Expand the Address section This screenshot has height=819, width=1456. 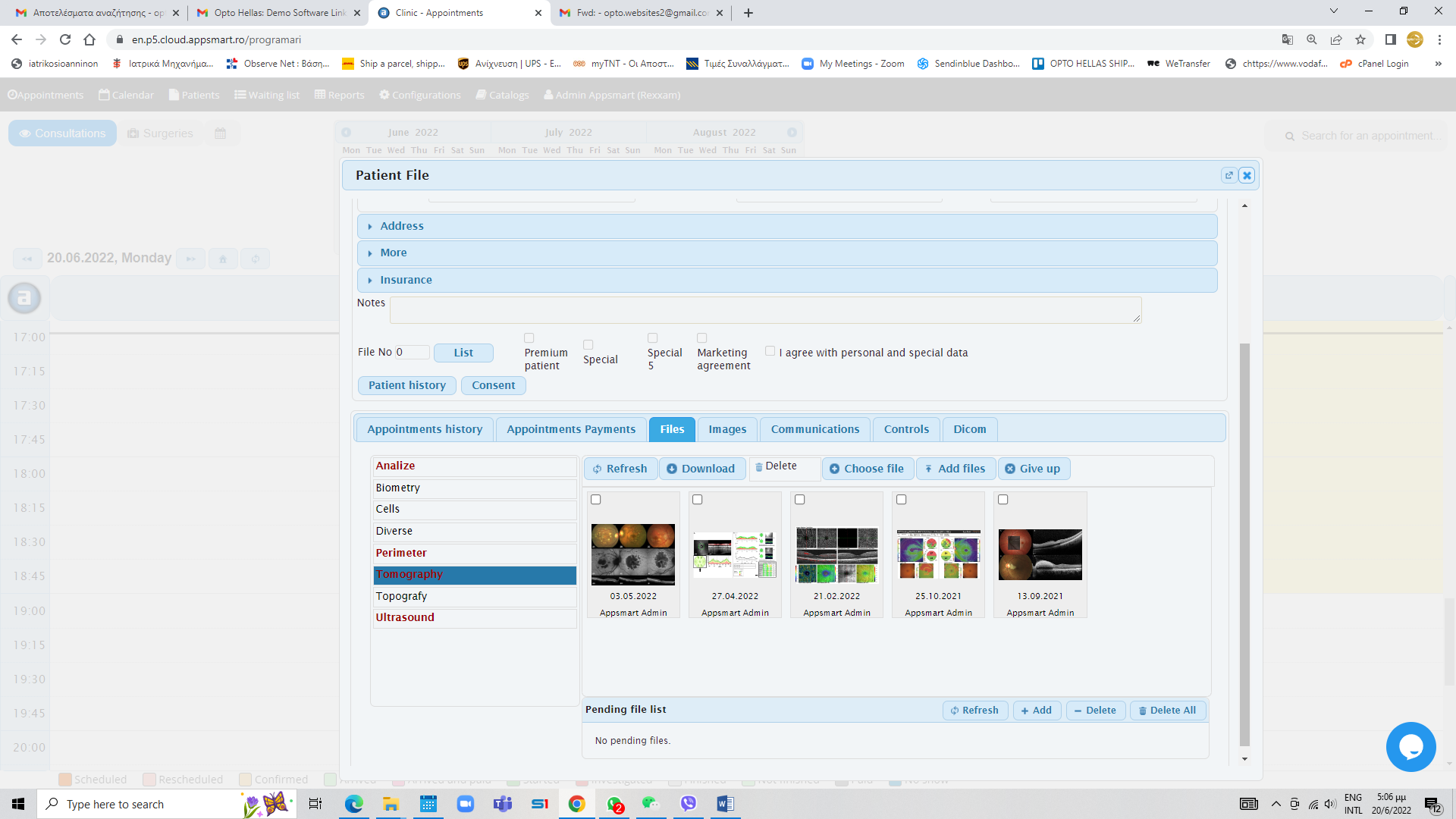pyautogui.click(x=787, y=226)
